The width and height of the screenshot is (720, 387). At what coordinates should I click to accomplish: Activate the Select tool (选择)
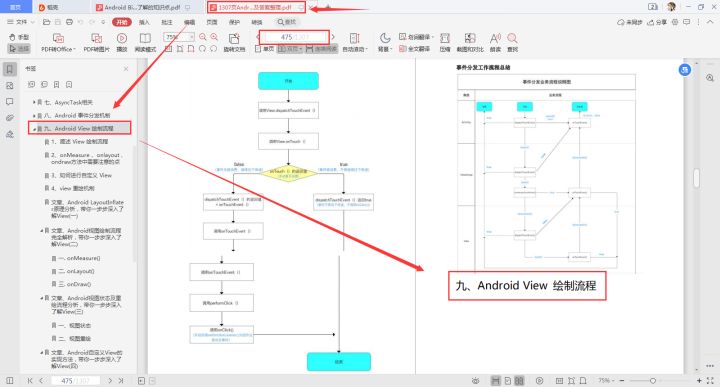(19, 48)
